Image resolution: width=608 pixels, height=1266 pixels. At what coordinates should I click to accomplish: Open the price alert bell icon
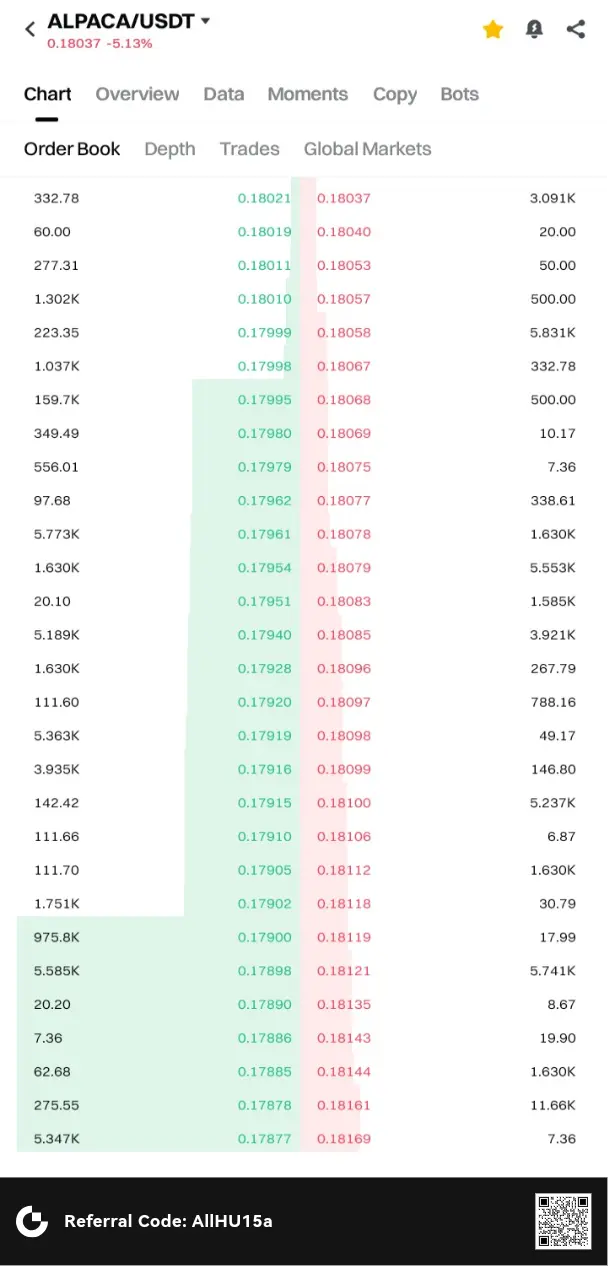[x=535, y=29]
